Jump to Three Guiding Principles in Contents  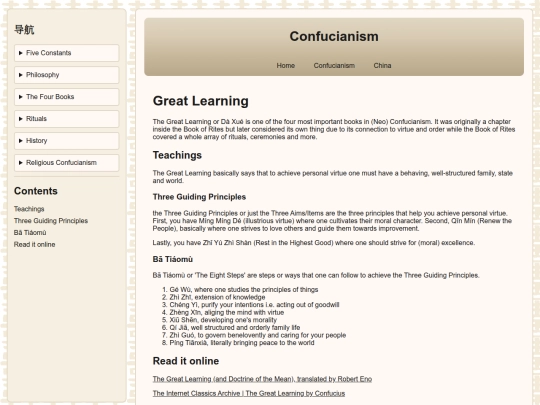(x=51, y=221)
